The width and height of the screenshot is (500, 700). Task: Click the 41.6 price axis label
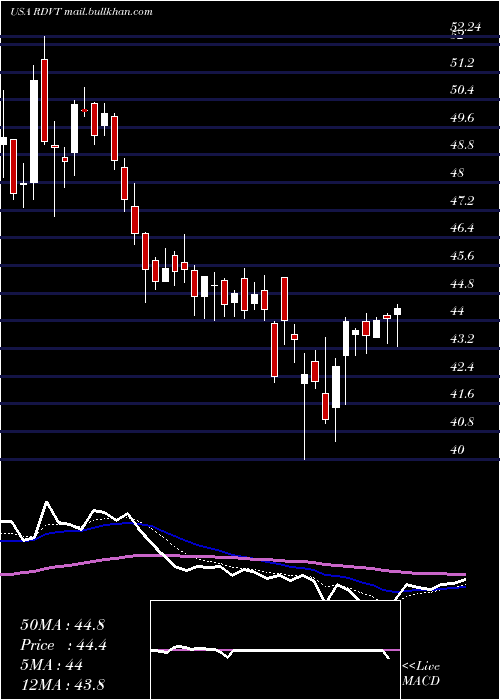tap(462, 394)
